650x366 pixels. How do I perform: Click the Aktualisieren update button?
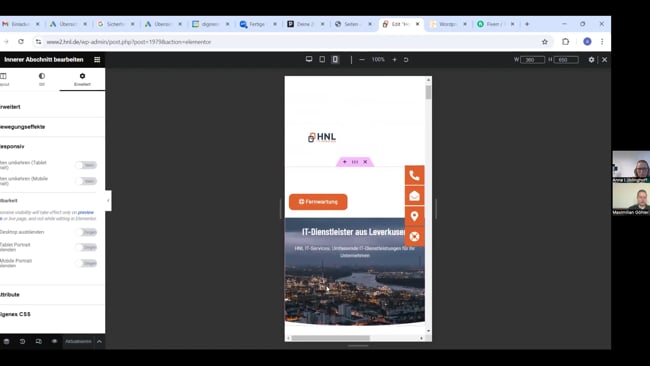[78, 342]
